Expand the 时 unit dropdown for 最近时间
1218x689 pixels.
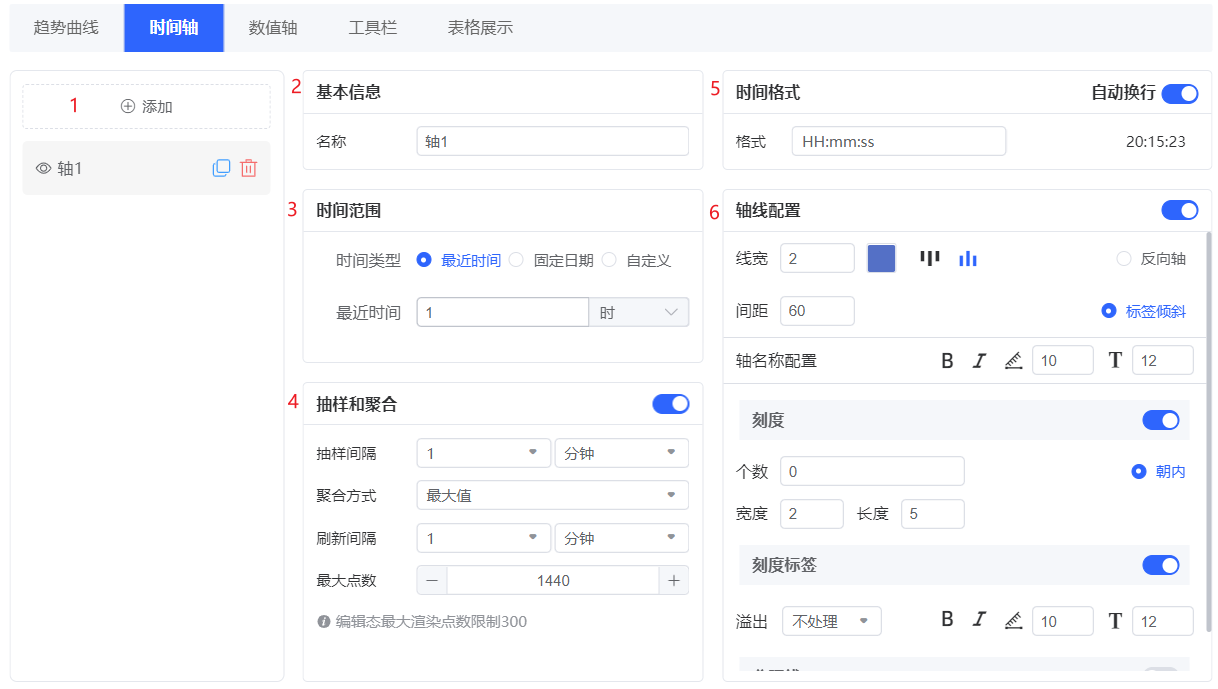coord(639,313)
